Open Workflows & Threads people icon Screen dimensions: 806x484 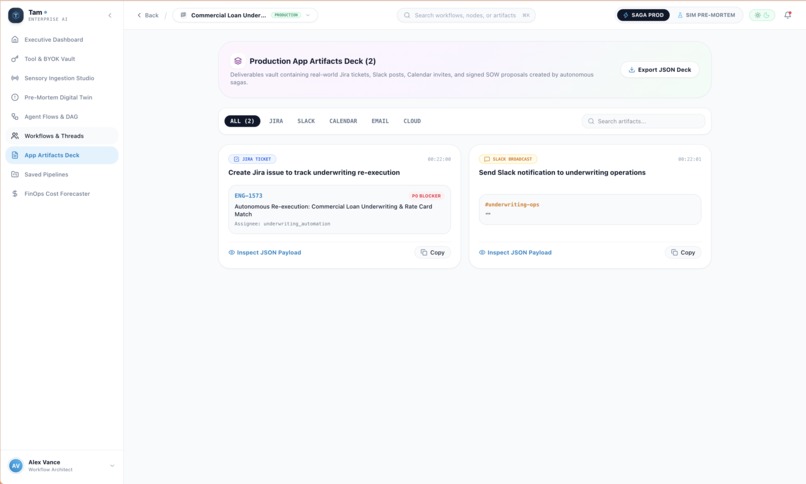15,136
